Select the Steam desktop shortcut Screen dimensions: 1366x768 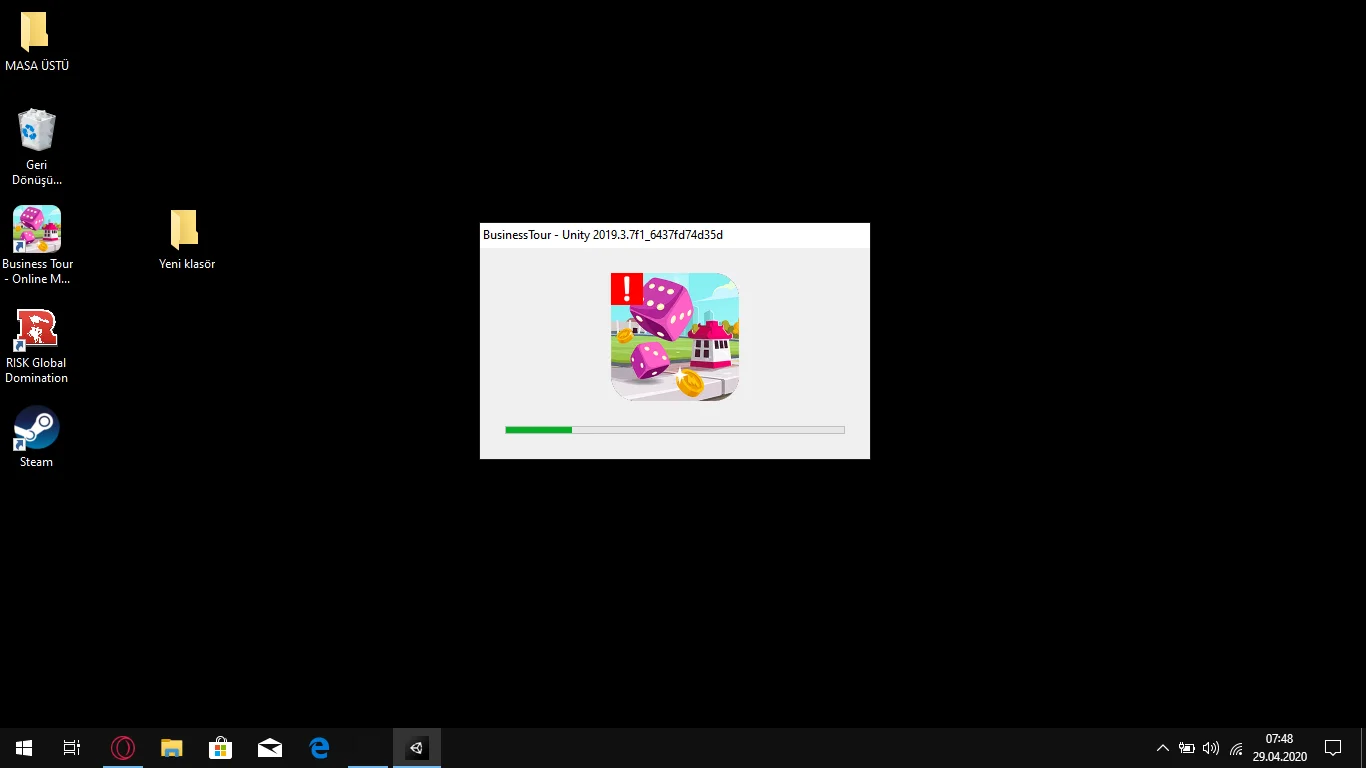[x=36, y=437]
